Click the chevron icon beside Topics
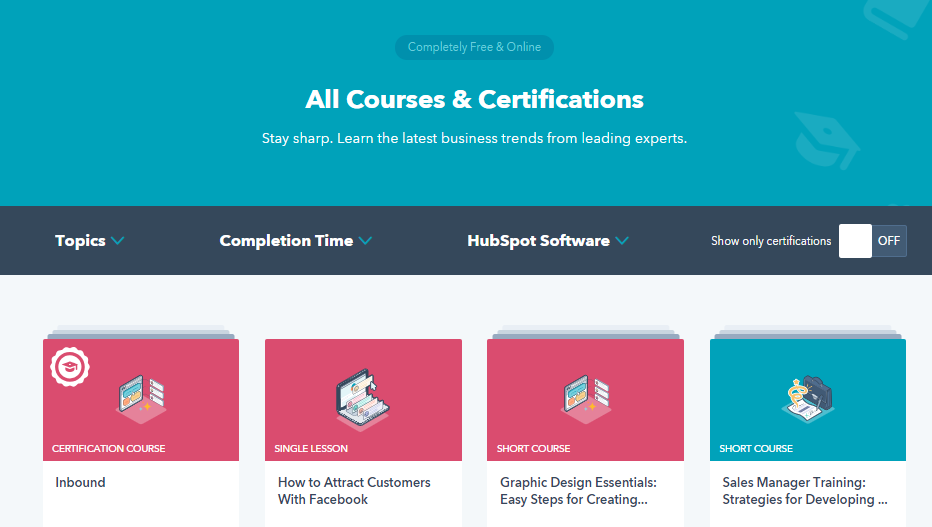The width and height of the screenshot is (932, 527). [x=118, y=241]
